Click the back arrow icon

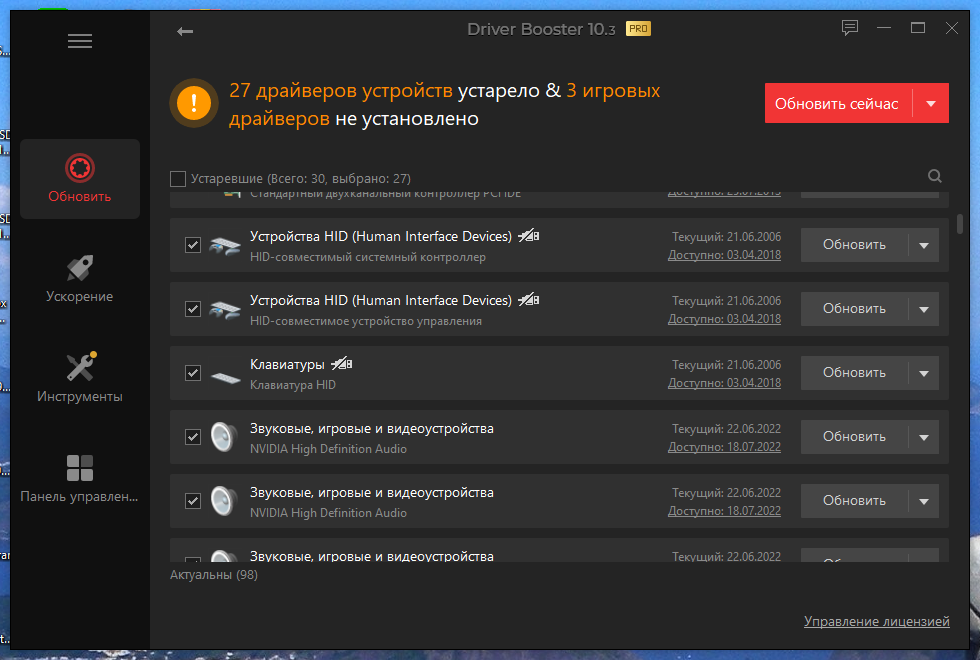185,31
